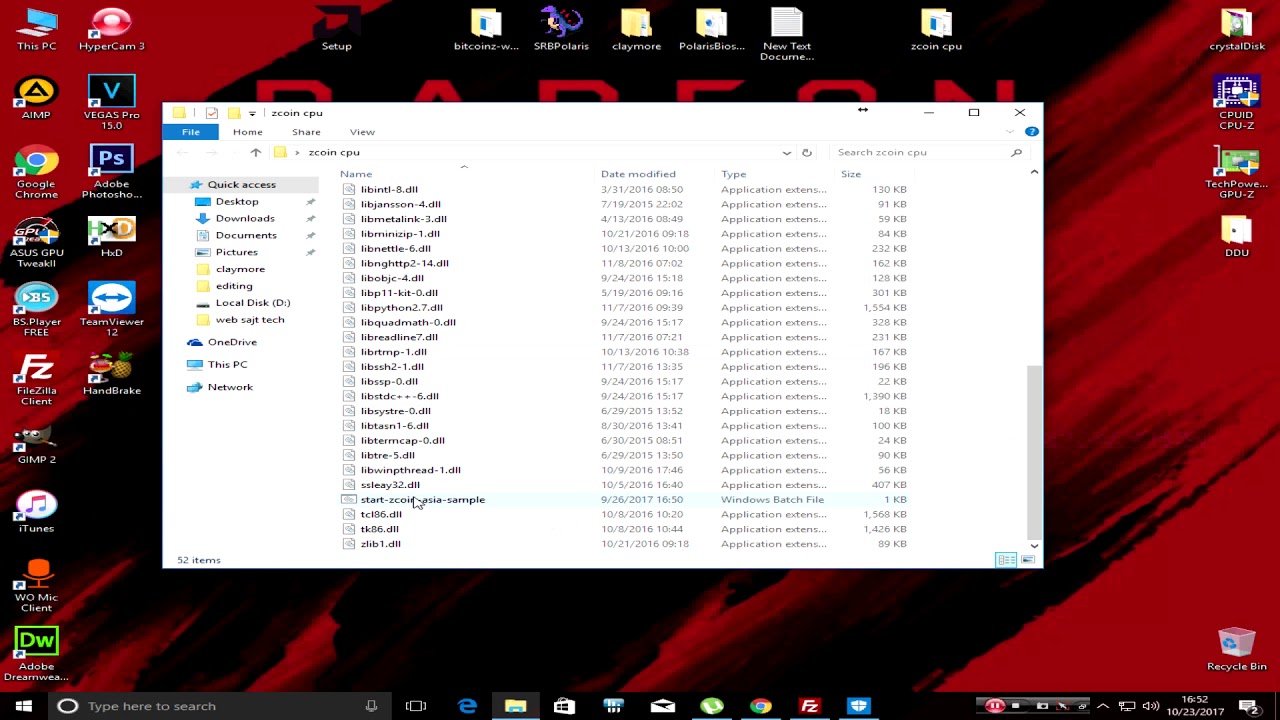Open iTunes desktop shortcut

point(36,512)
